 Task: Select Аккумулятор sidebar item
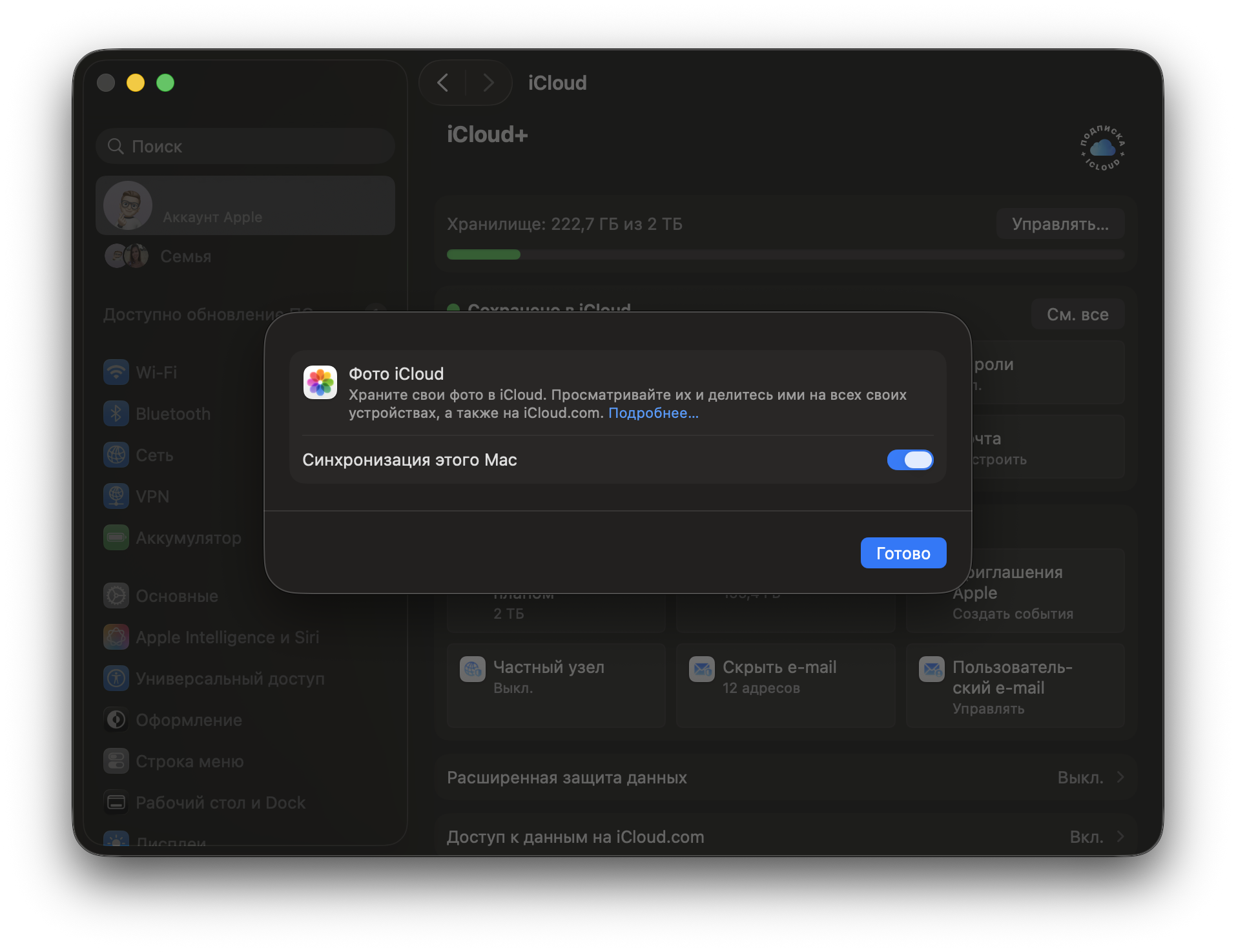[181, 538]
